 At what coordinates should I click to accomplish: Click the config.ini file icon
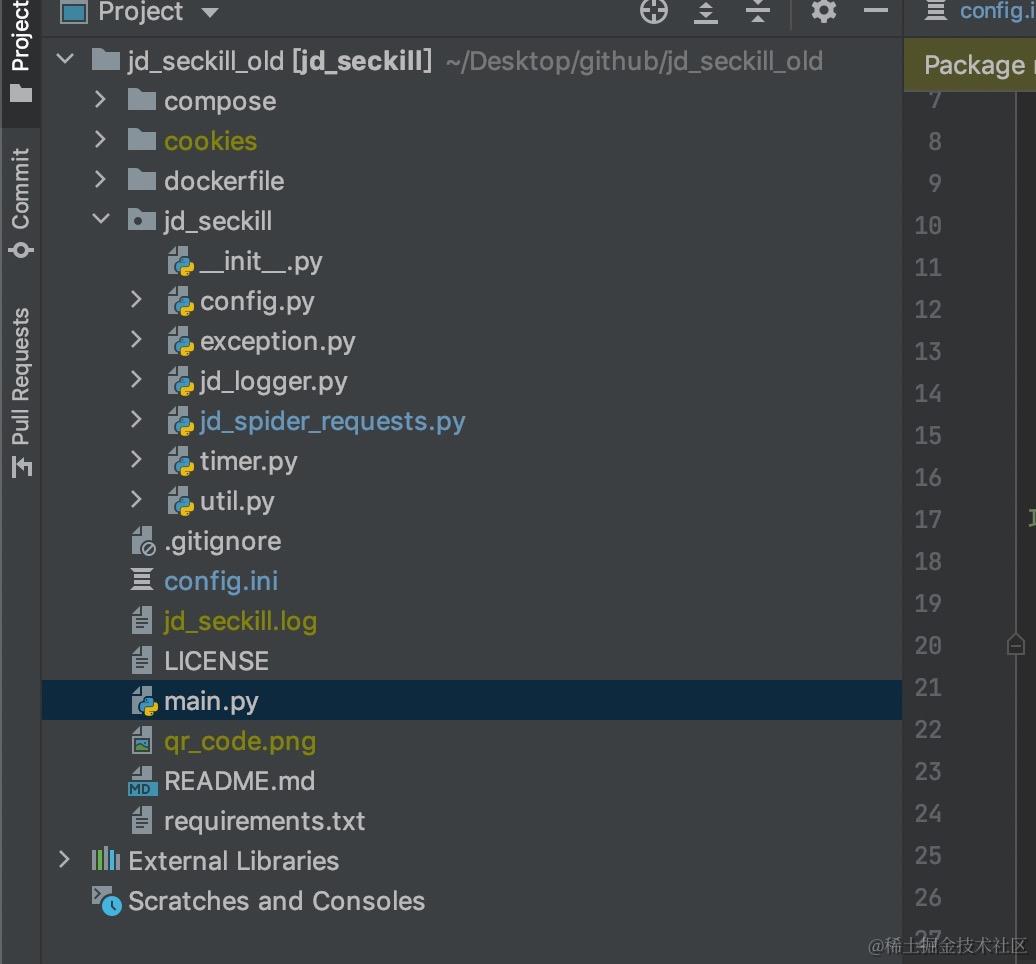coord(142,579)
